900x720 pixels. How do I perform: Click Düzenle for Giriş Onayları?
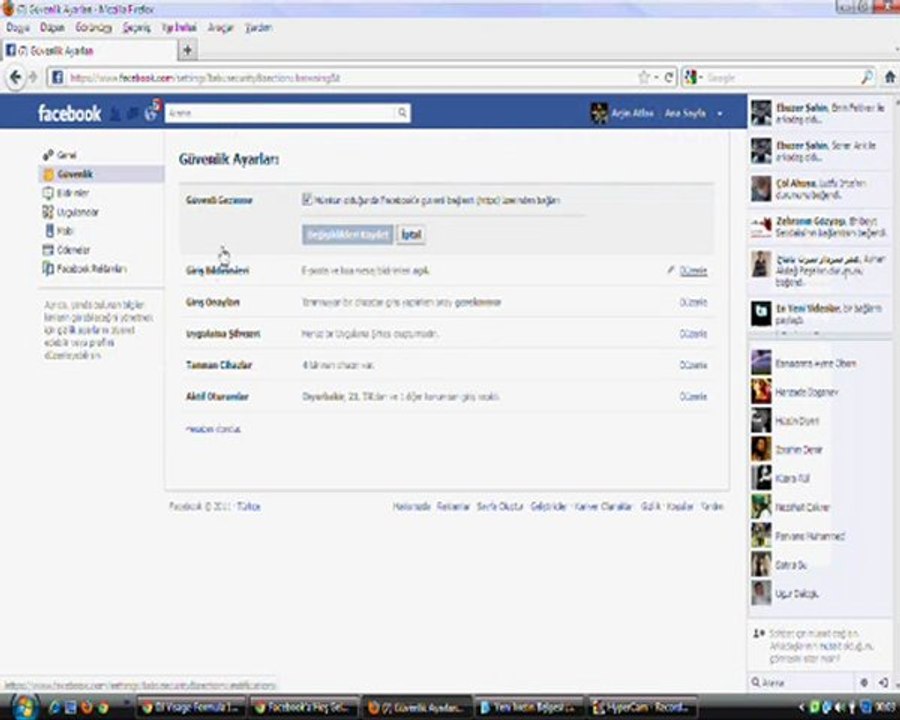click(x=693, y=302)
